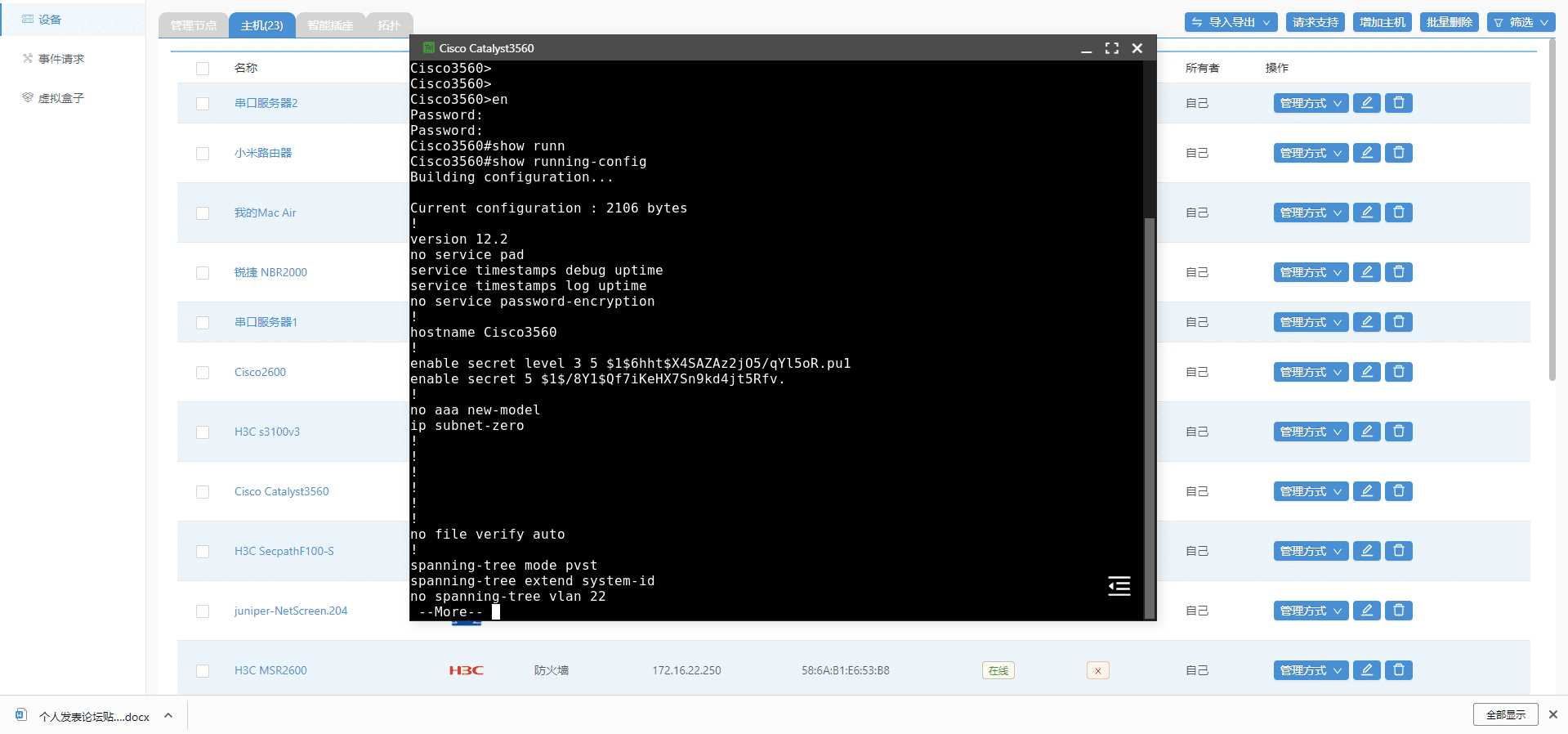
Task: Open the juniper-NetScreen.204 host link
Action: pos(291,611)
